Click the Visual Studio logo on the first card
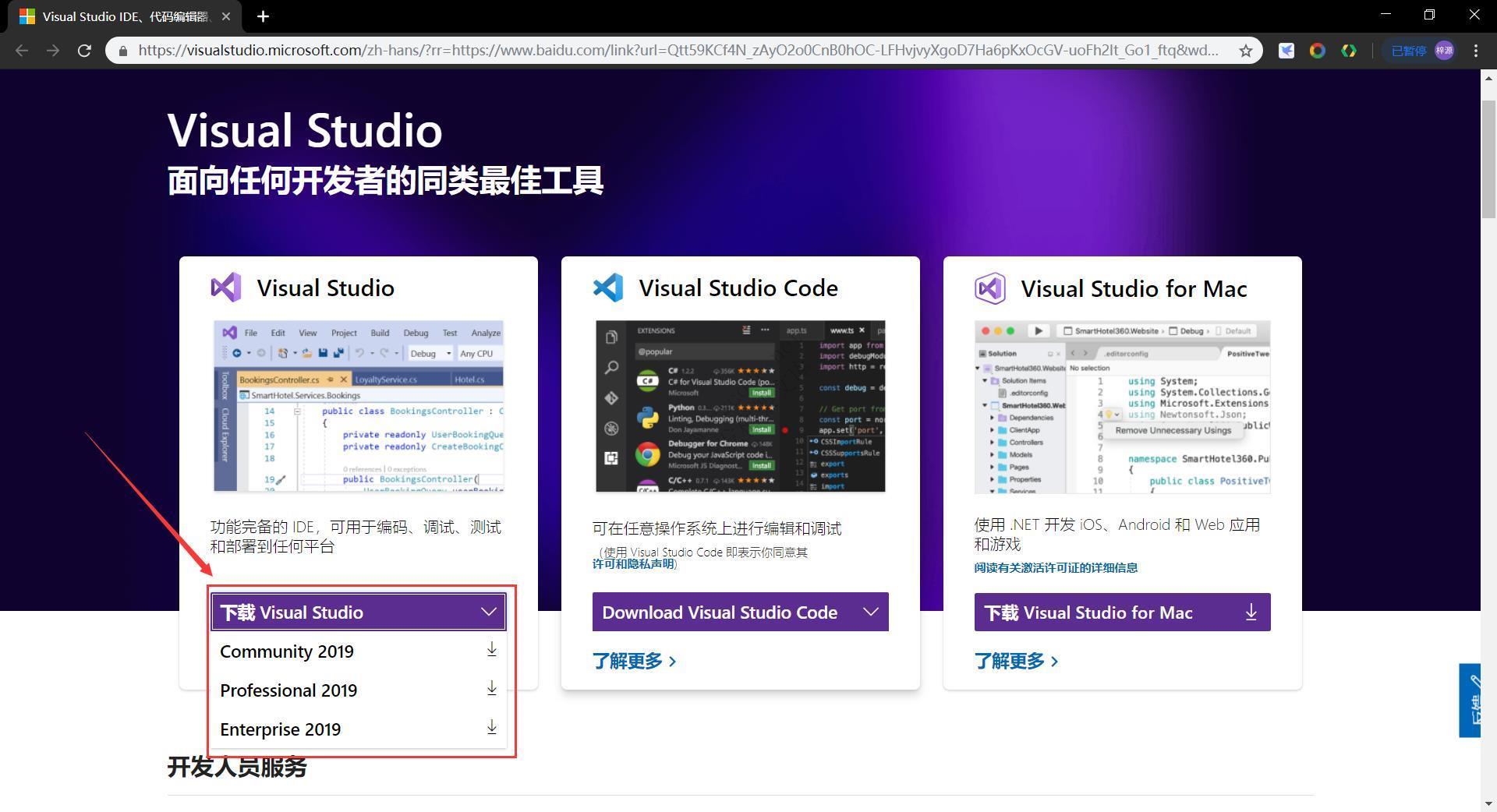1497x812 pixels. pyautogui.click(x=225, y=288)
